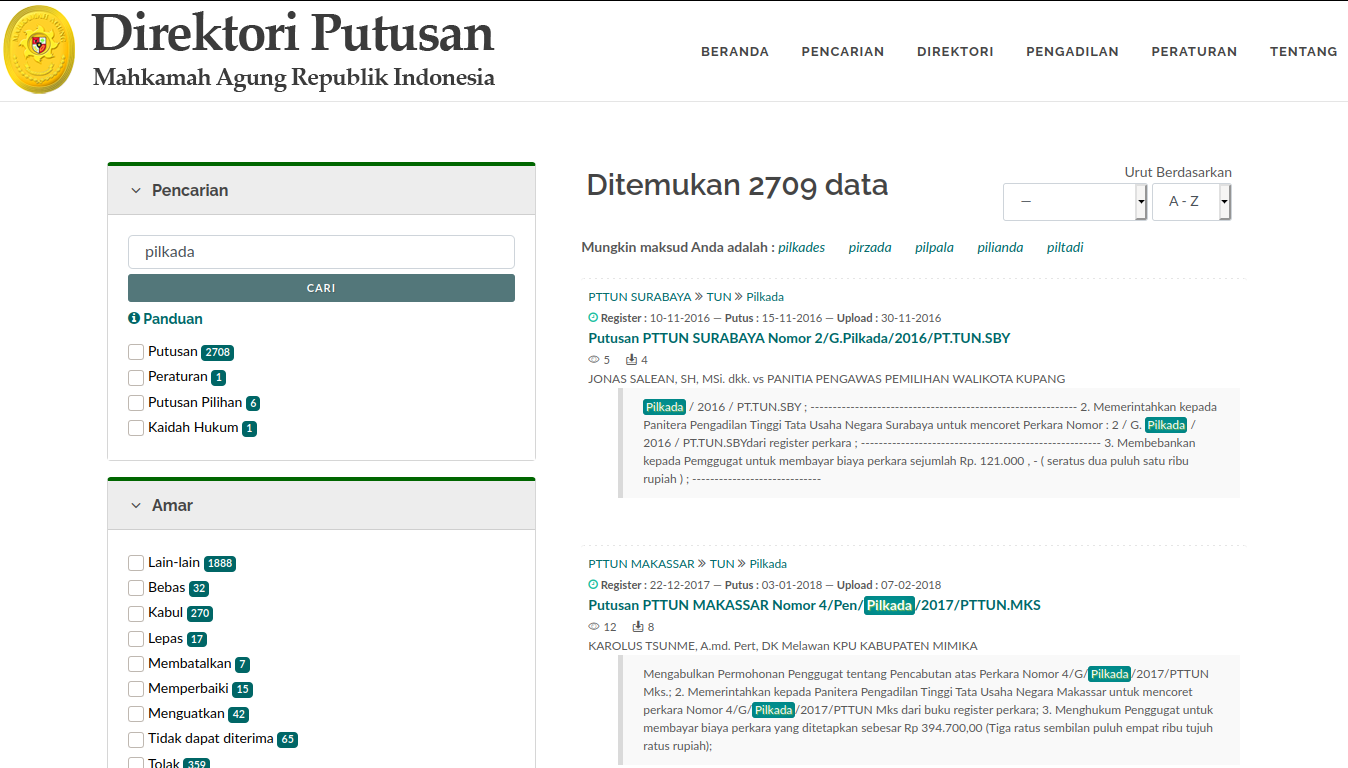Click the pilpala suggestion link
Screen dimensions: 1348x768
934,247
